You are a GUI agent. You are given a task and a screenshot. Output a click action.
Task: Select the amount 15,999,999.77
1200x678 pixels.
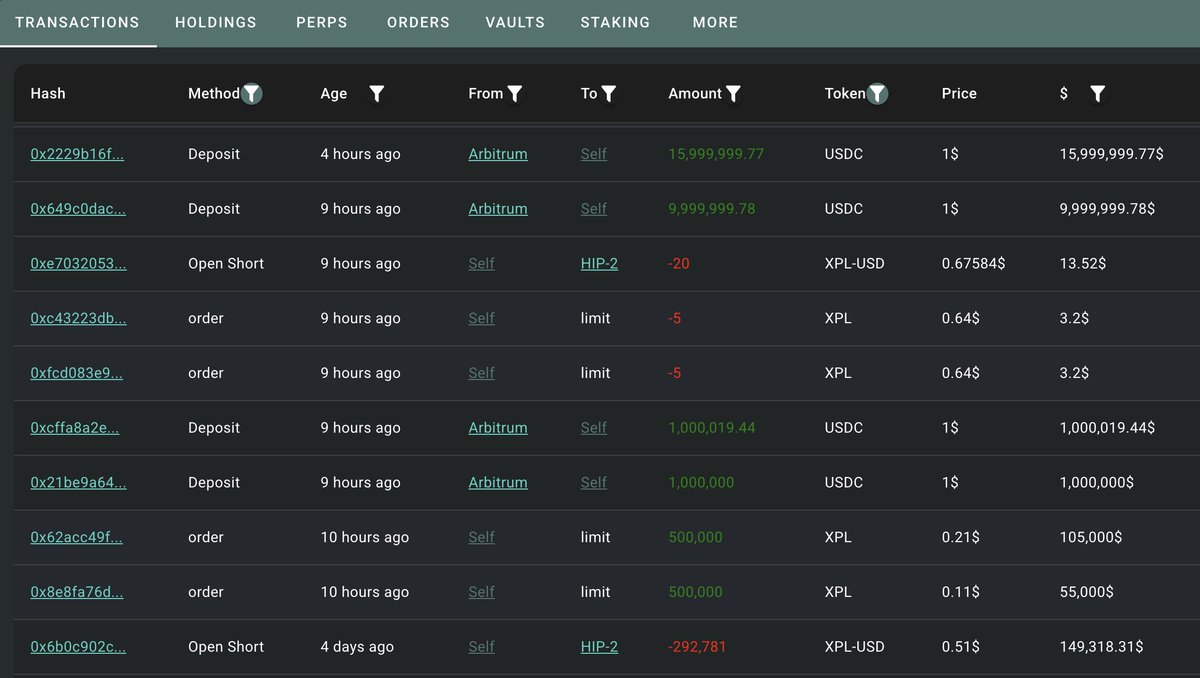(716, 154)
